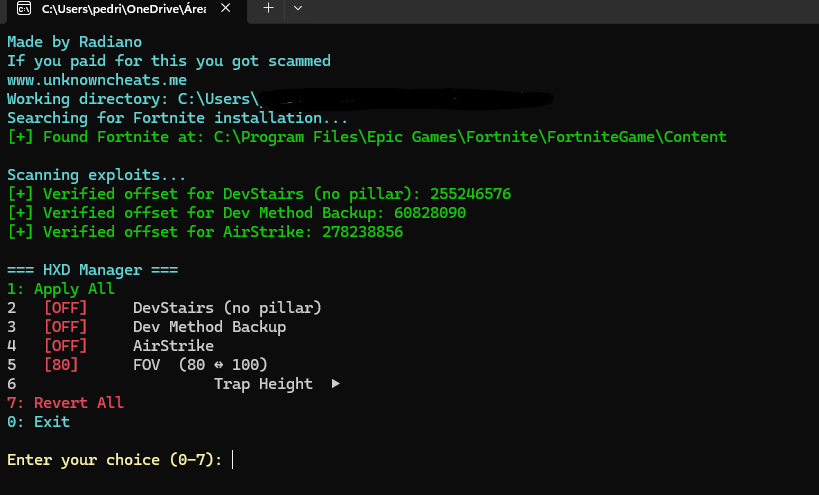This screenshot has height=495, width=819.
Task: Click the Found Fortnite installation path line
Action: (x=367, y=137)
